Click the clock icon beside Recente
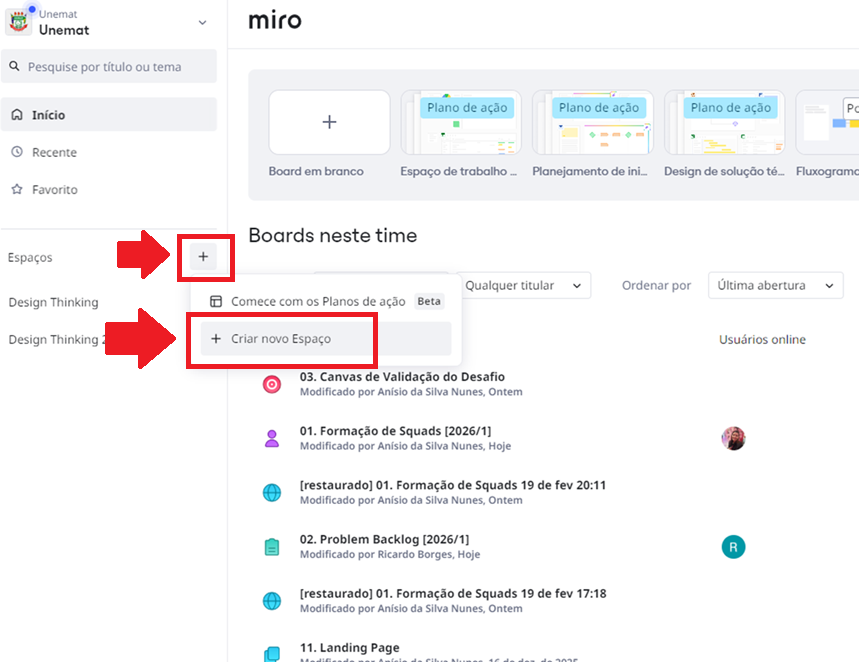Screen dimensions: 859x662 click(x=17, y=152)
